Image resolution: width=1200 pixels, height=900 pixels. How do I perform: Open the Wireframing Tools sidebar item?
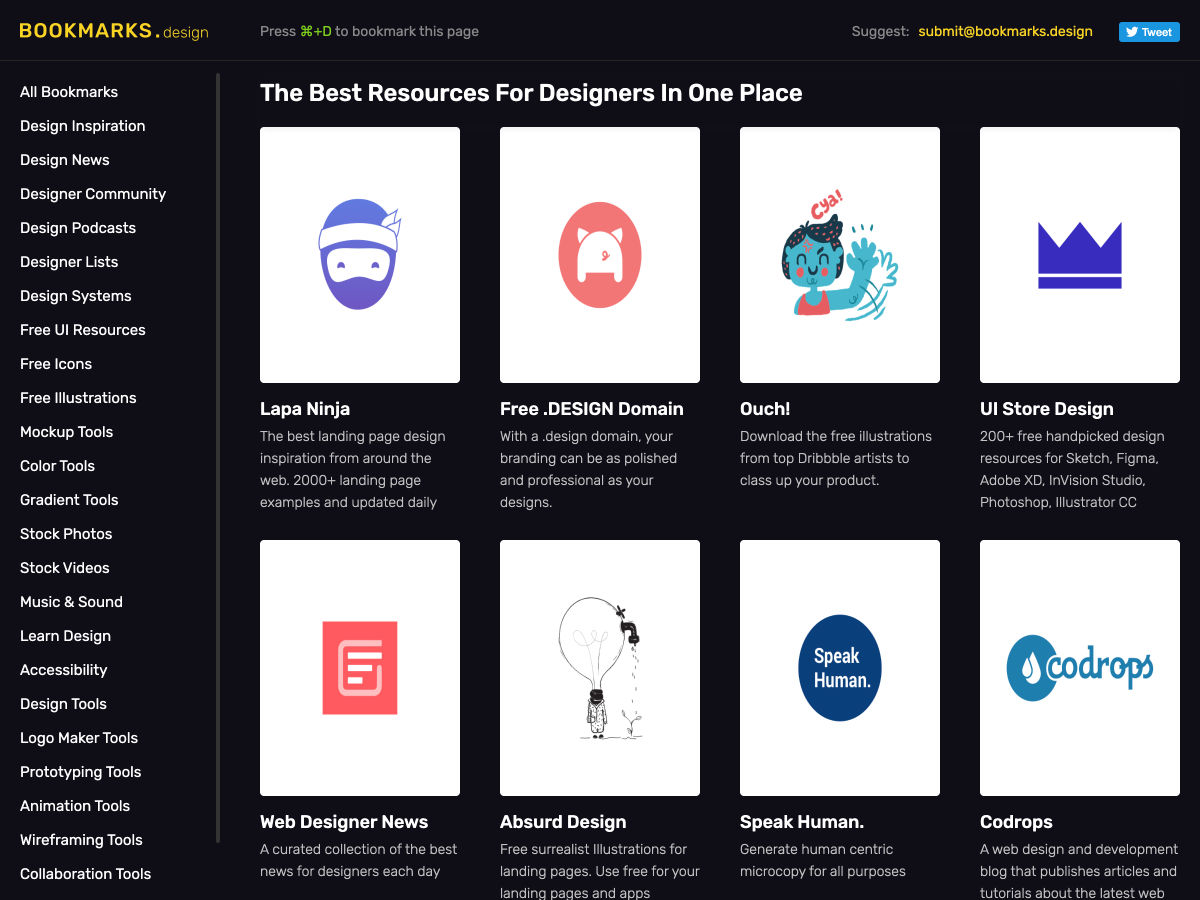pyautogui.click(x=81, y=840)
